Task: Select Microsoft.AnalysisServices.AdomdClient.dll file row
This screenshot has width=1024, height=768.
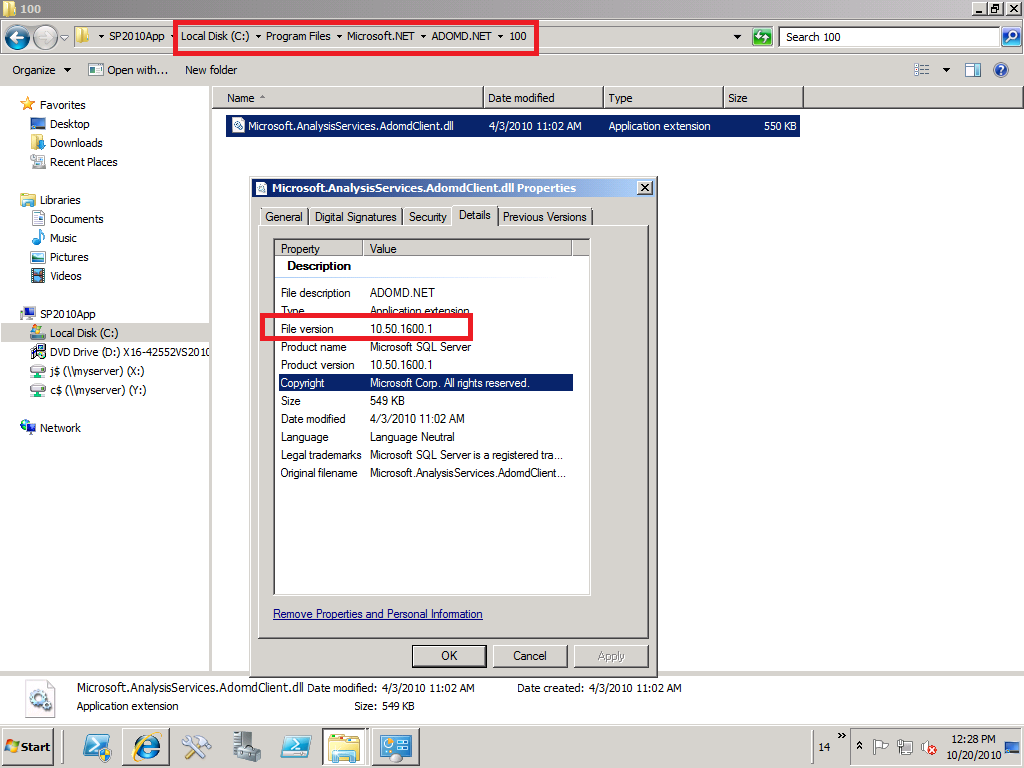Action: coord(513,126)
